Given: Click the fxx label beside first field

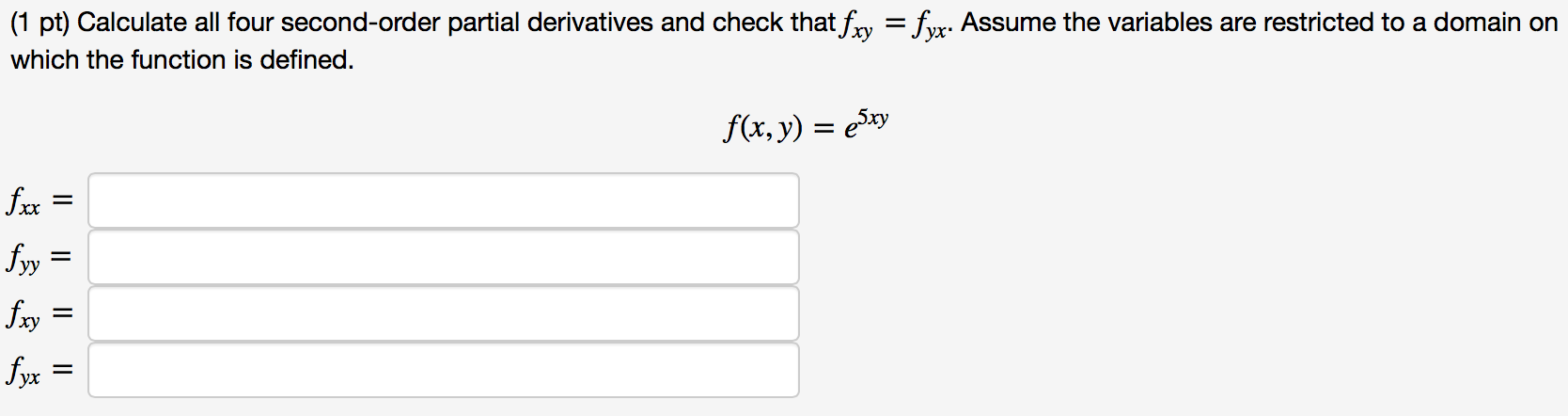Looking at the screenshot, I should [x=24, y=201].
